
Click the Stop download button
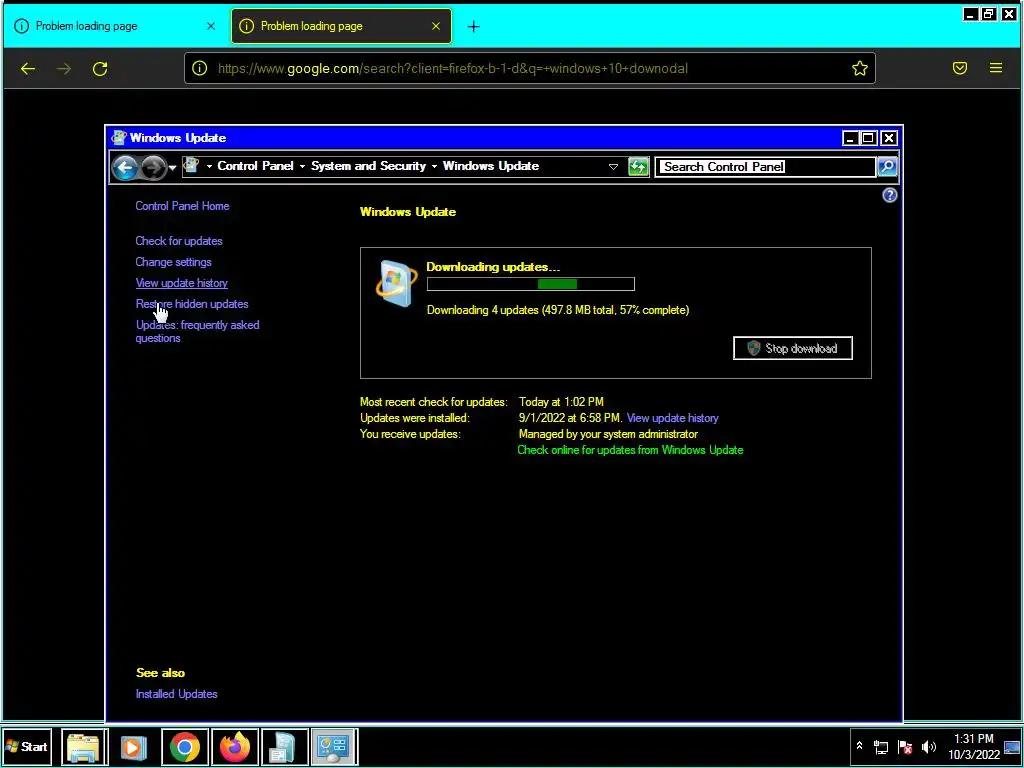pyautogui.click(x=793, y=348)
